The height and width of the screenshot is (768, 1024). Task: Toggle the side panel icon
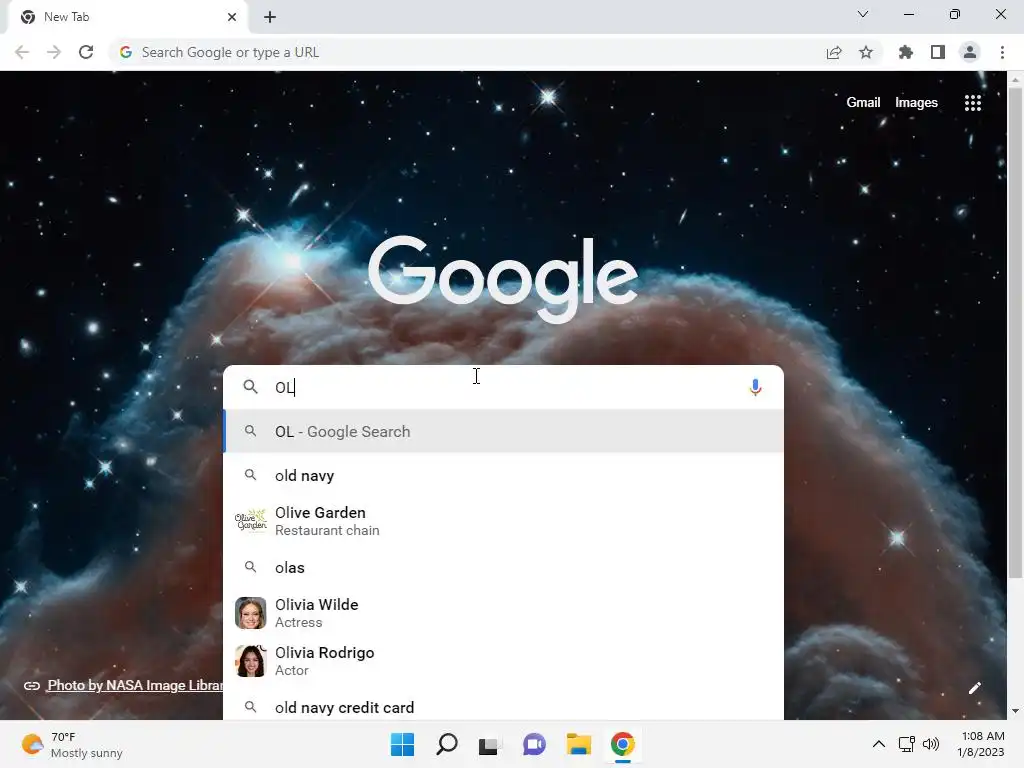pos(938,52)
